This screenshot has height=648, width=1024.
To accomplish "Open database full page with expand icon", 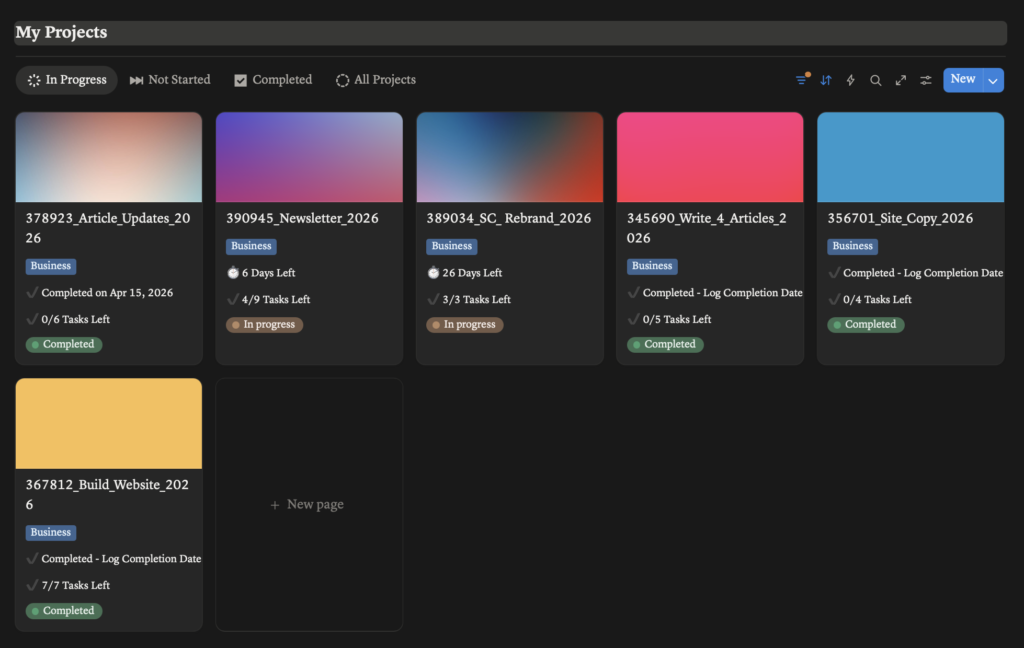I will tap(901, 80).
